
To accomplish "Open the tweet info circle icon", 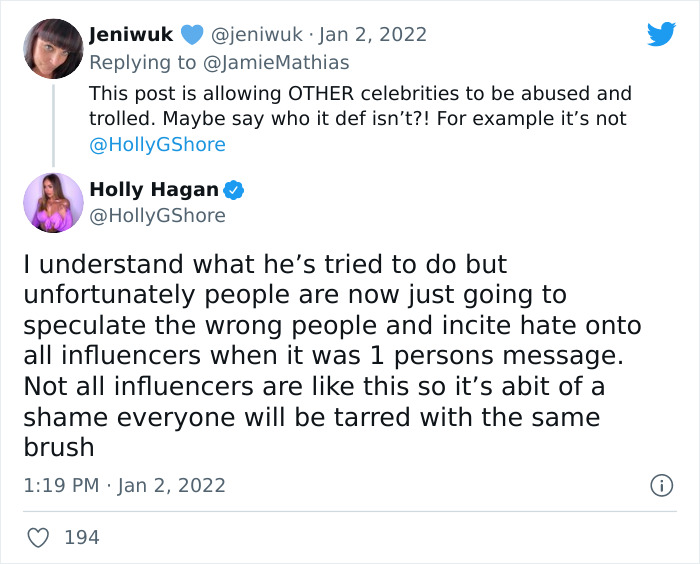I will (x=661, y=486).
